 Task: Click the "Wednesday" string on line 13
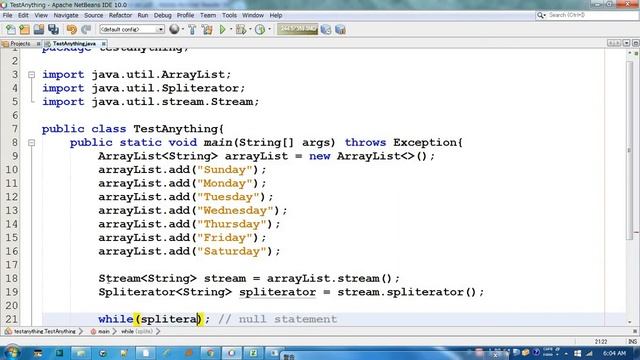(235, 211)
